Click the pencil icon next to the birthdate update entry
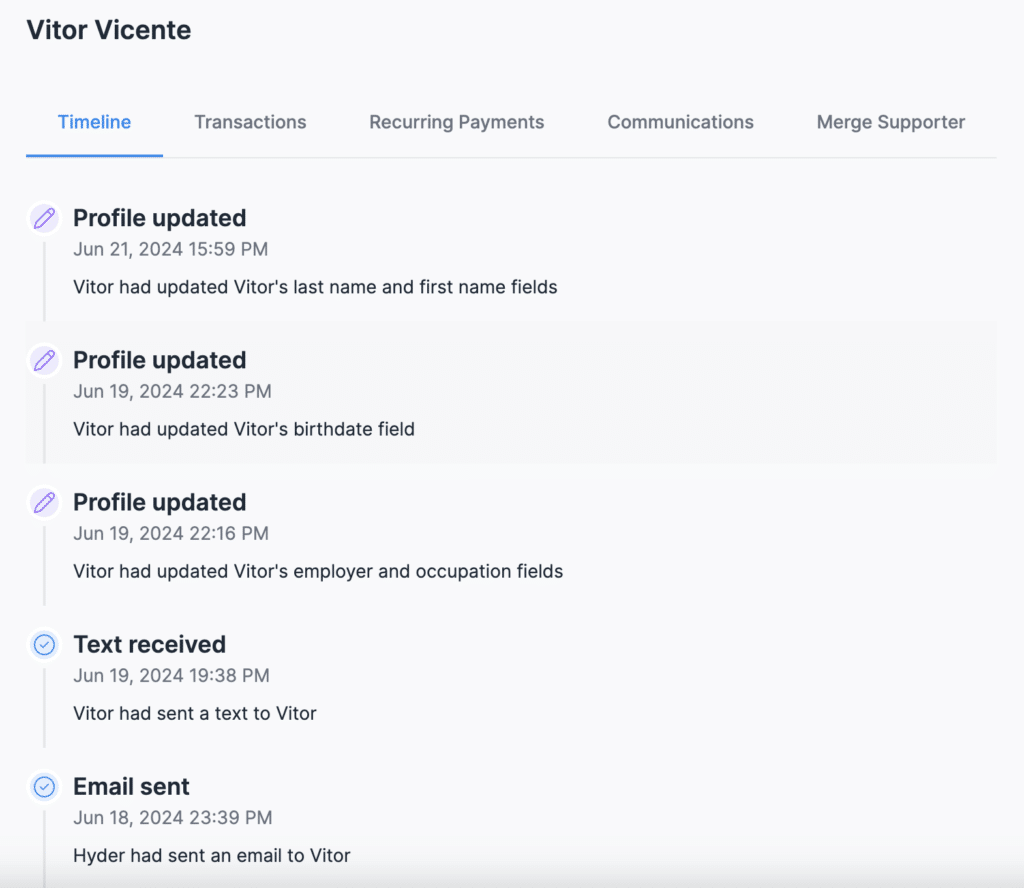This screenshot has width=1024, height=888. coord(44,360)
